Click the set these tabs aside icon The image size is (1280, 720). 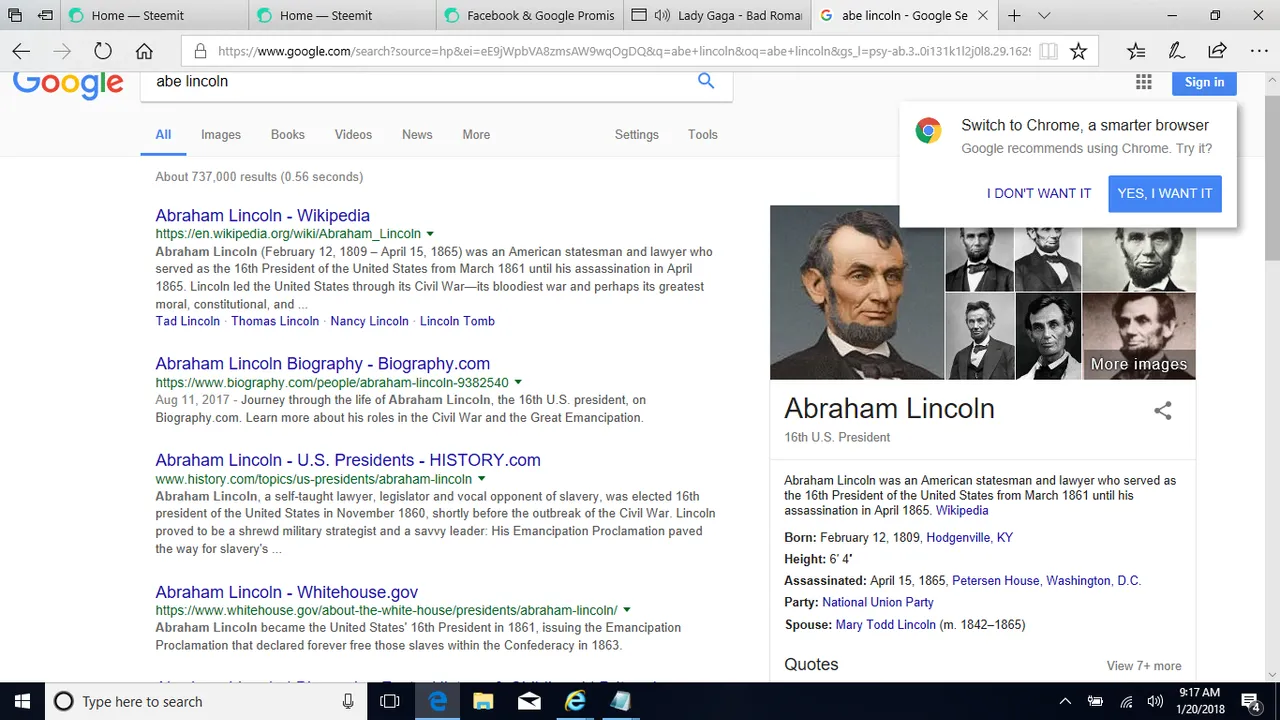46,16
